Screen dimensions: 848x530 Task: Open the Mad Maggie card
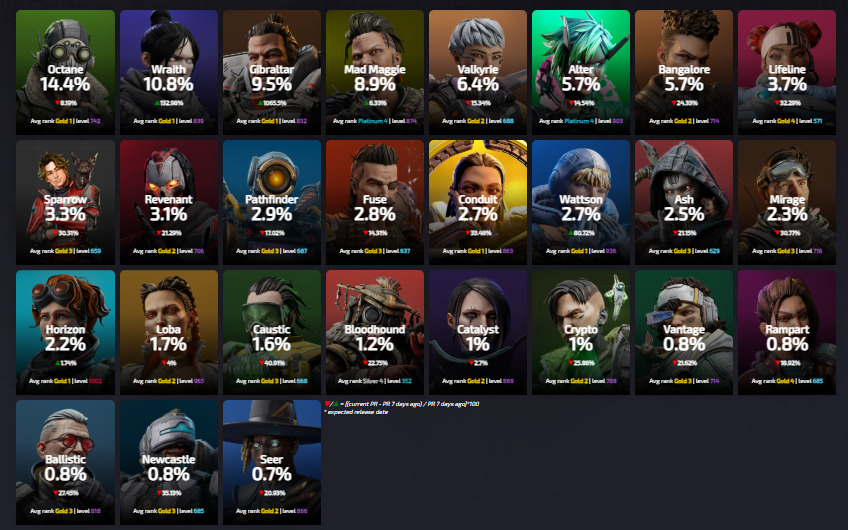375,72
